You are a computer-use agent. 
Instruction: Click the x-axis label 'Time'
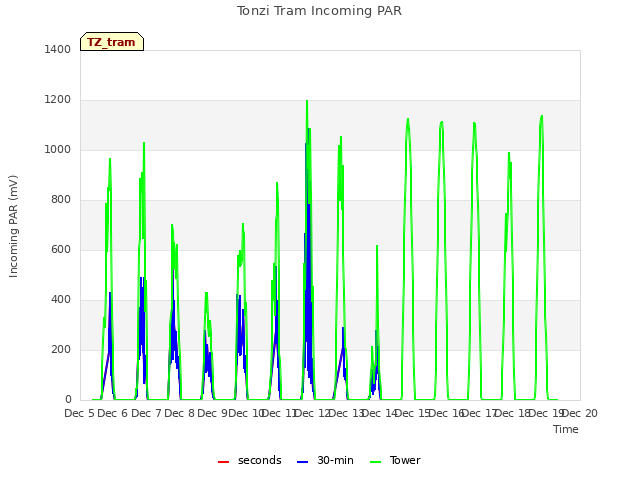point(566,429)
